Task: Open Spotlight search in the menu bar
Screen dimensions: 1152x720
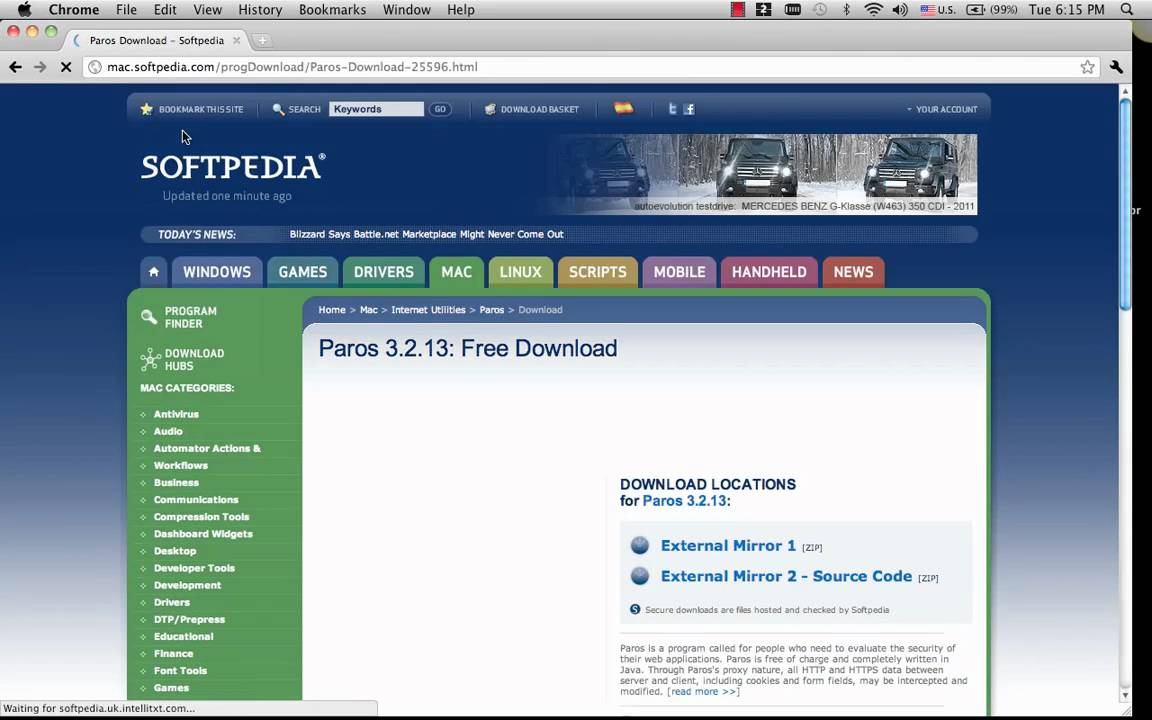Action: pos(1127,10)
